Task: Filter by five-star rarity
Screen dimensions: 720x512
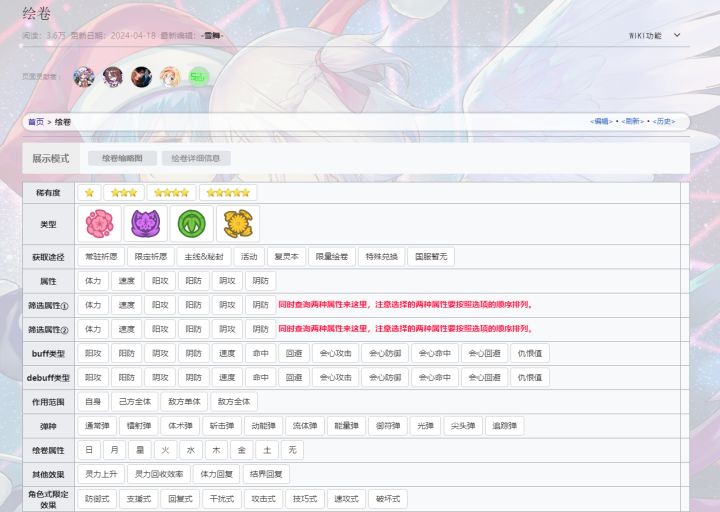Action: (228, 193)
